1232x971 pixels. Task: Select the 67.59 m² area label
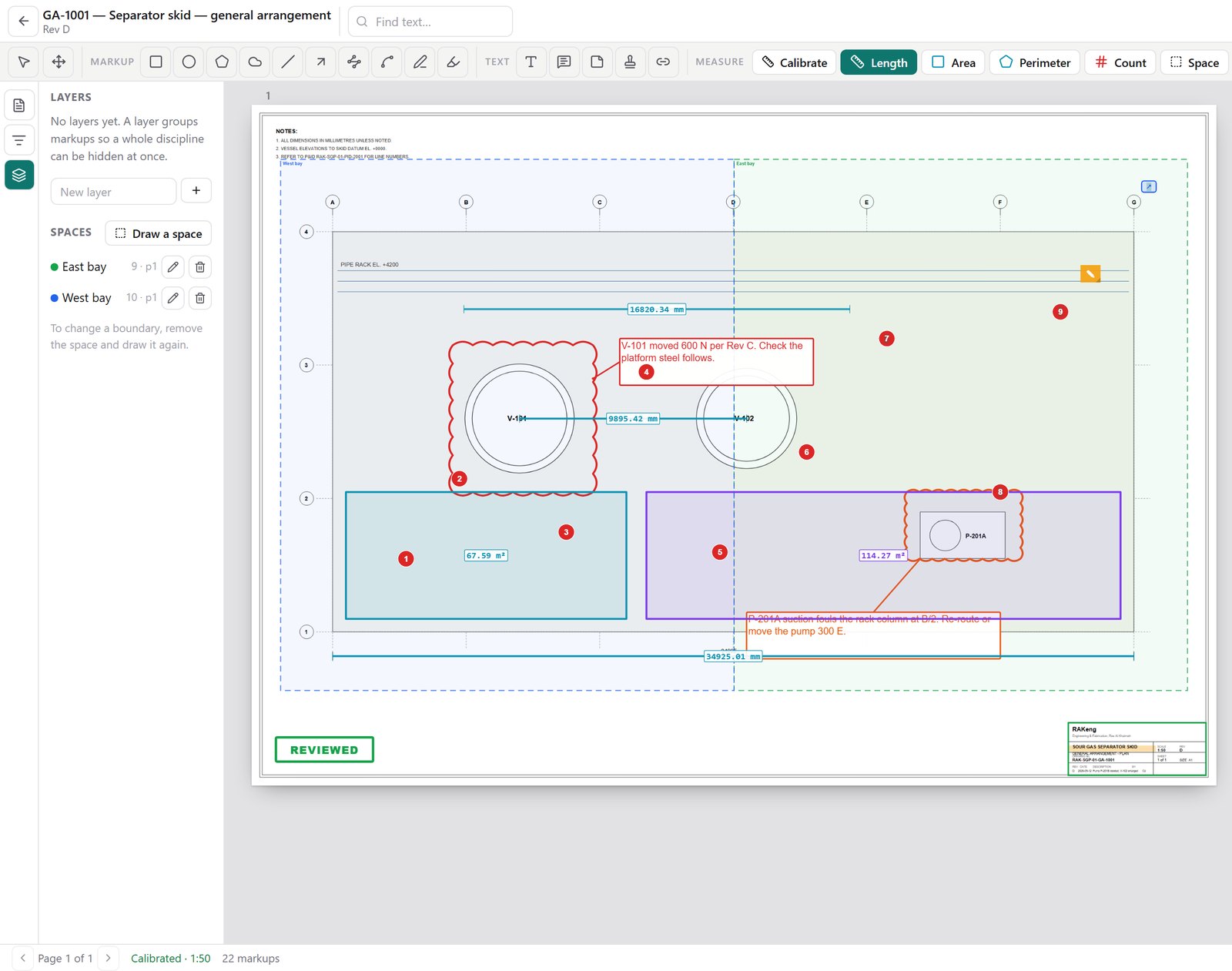click(x=486, y=555)
